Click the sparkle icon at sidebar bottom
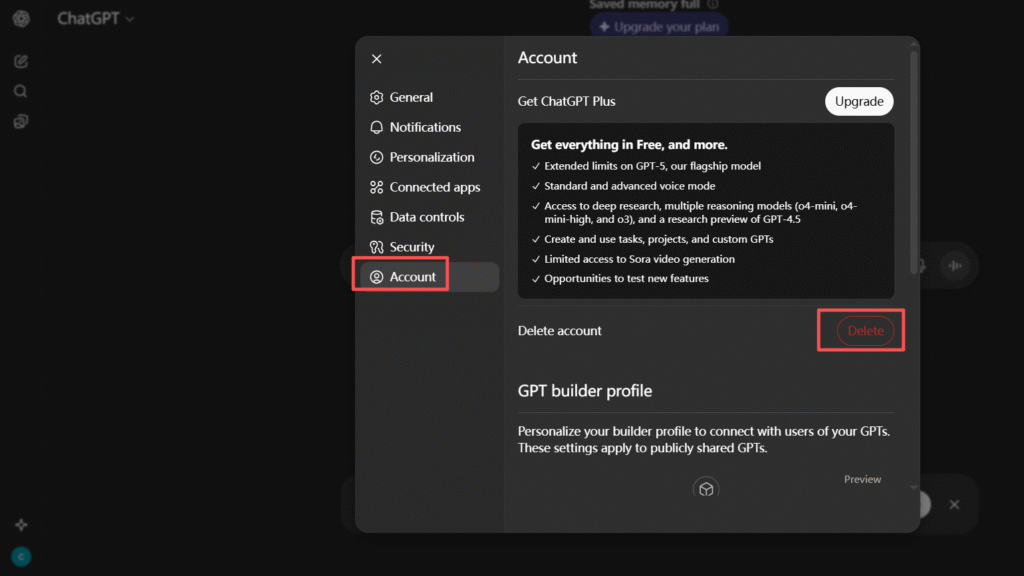 point(21,524)
